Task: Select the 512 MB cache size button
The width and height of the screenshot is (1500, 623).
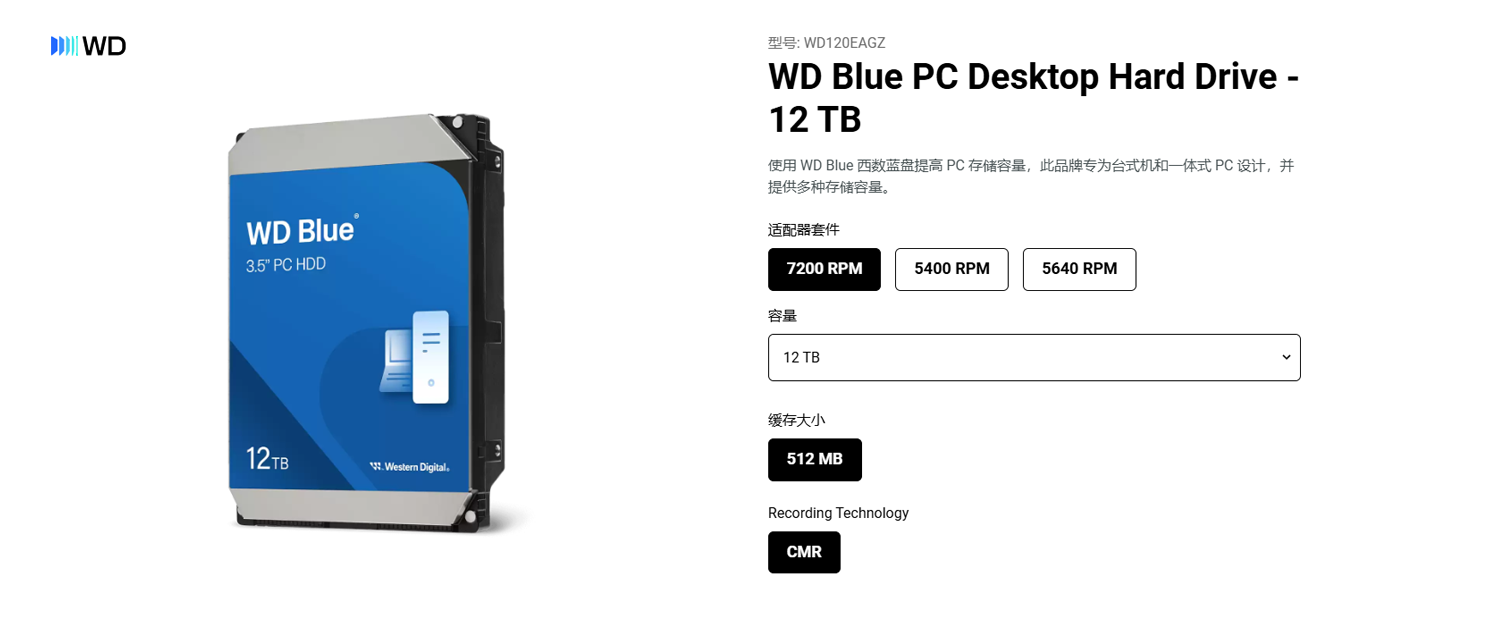Action: coord(815,460)
